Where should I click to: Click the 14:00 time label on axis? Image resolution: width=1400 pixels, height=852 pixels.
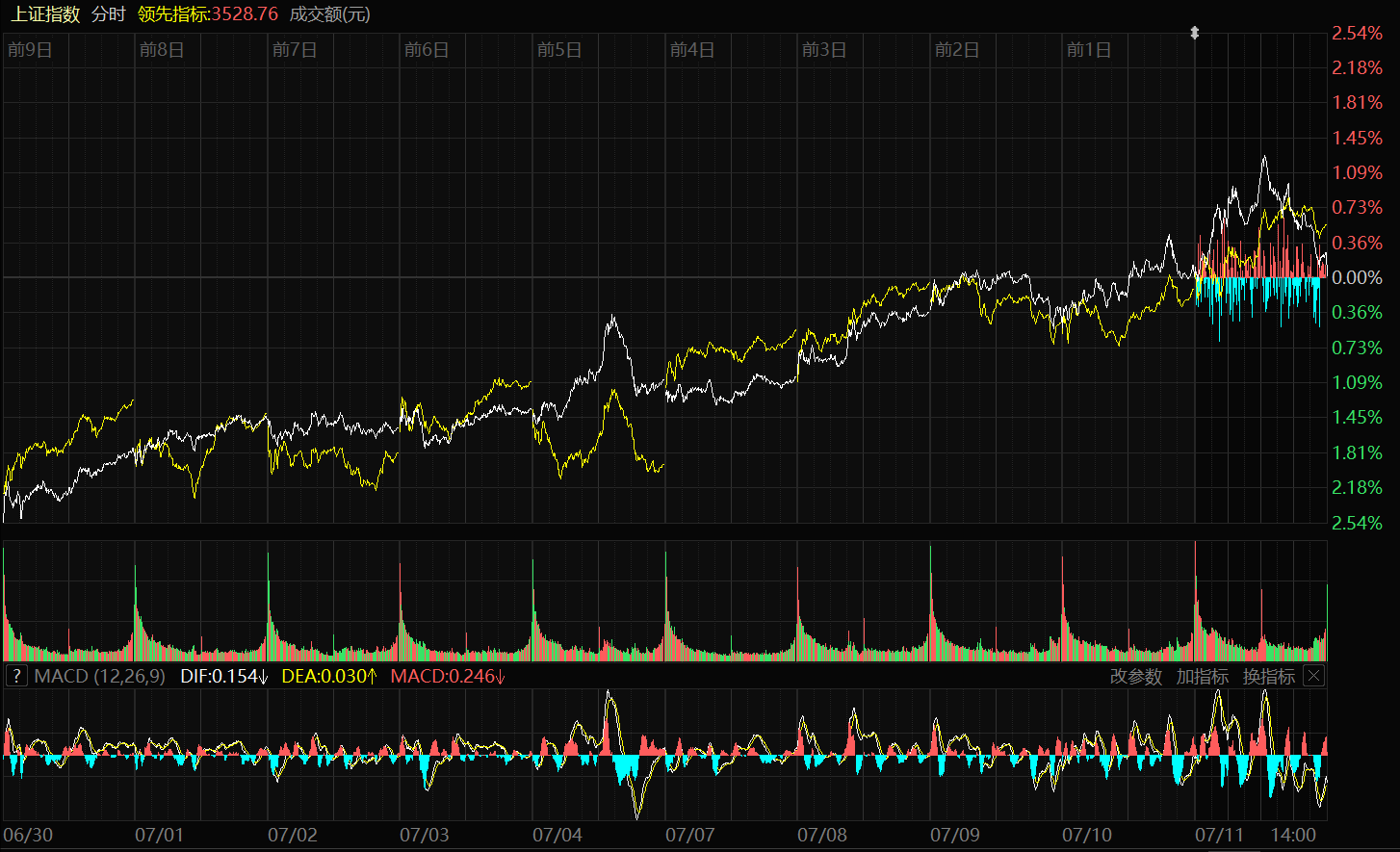1292,834
